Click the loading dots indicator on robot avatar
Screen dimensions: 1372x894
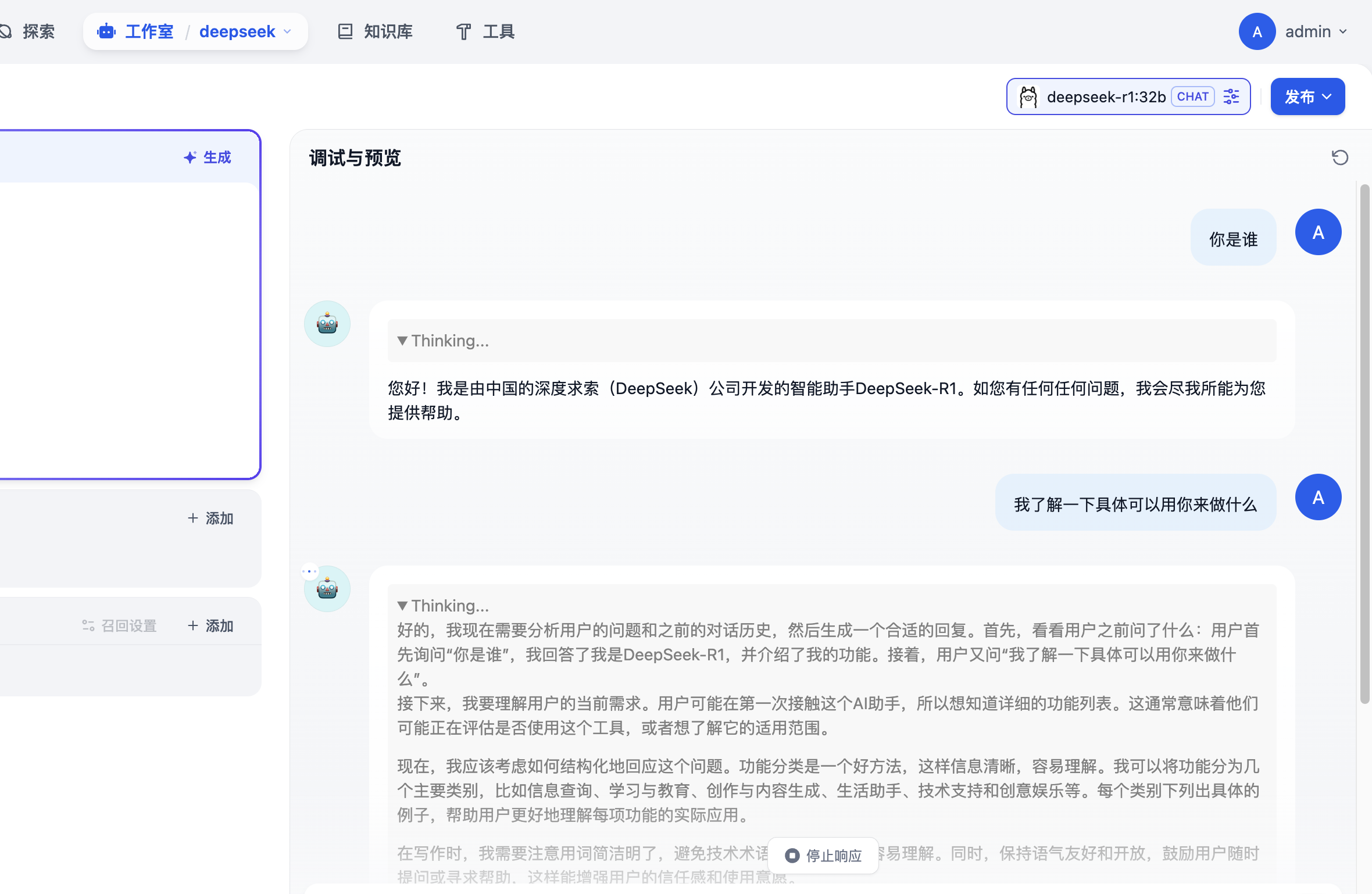(309, 571)
